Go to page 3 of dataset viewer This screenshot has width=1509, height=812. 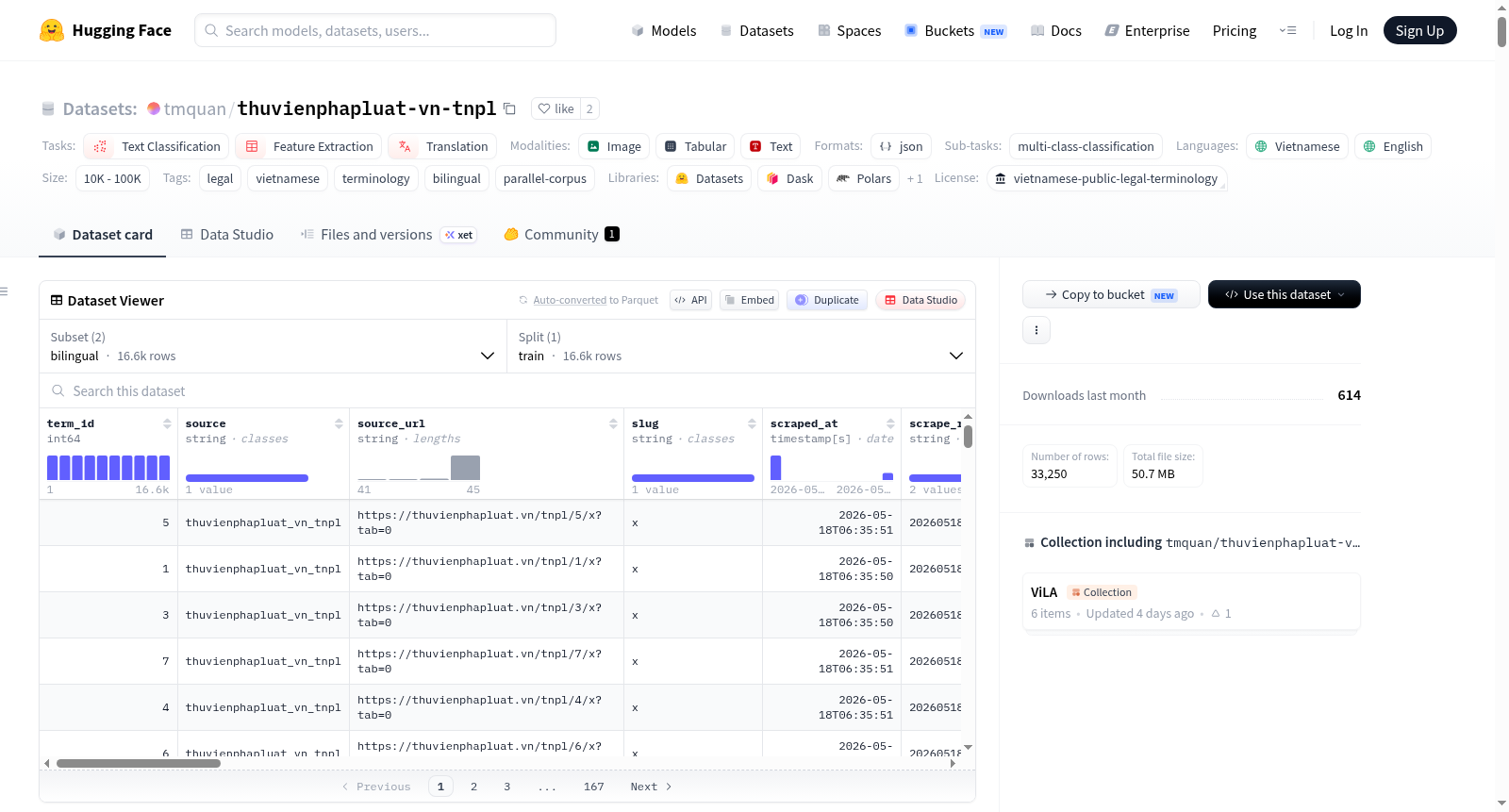[506, 787]
